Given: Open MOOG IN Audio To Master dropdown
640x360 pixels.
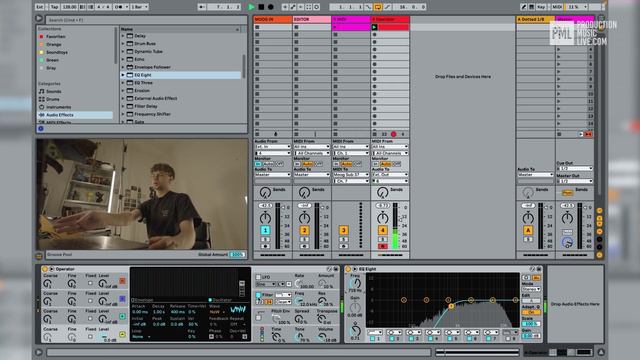Looking at the screenshot, I should pos(273,175).
